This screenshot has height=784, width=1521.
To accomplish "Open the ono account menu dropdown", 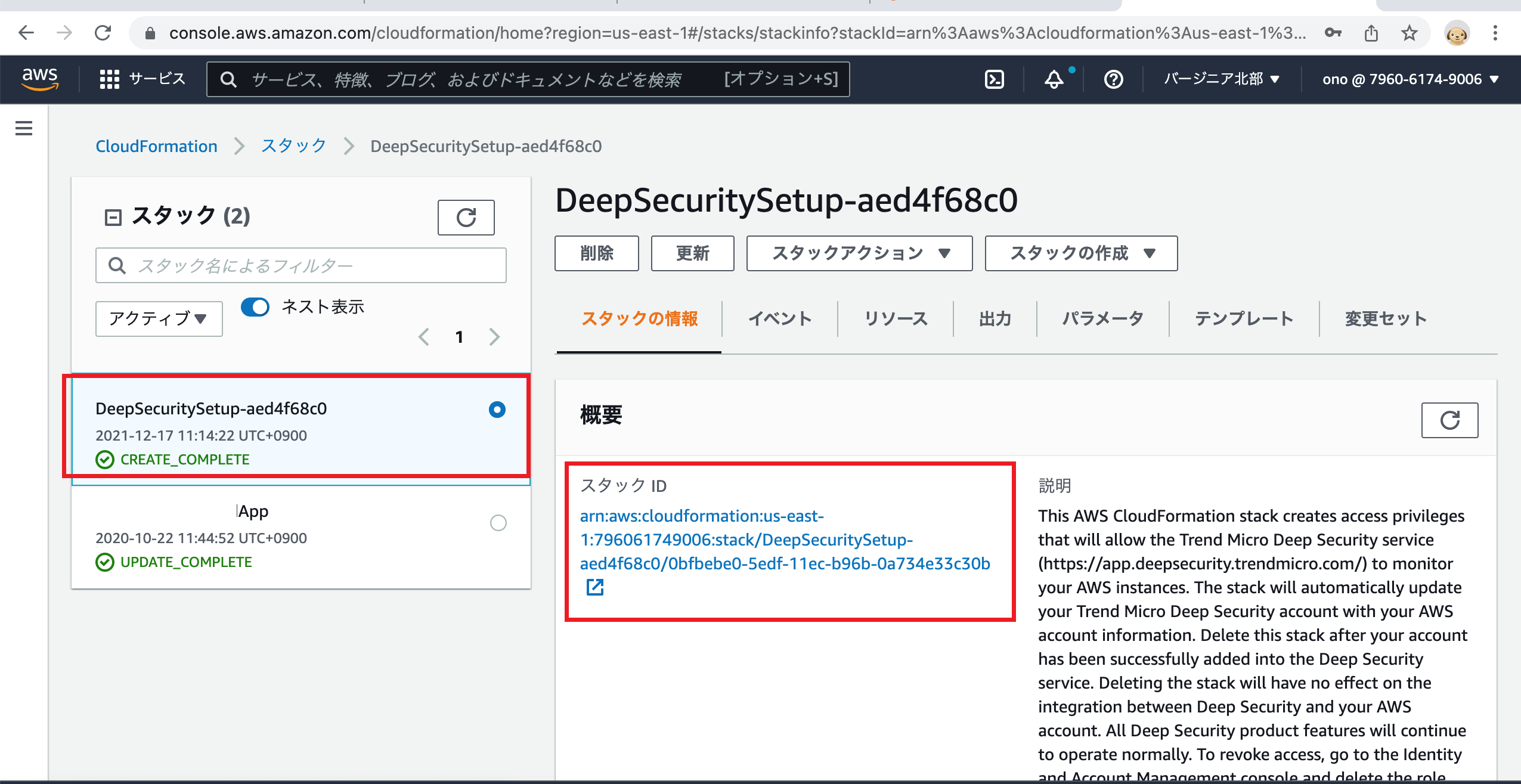I will click(x=1410, y=79).
